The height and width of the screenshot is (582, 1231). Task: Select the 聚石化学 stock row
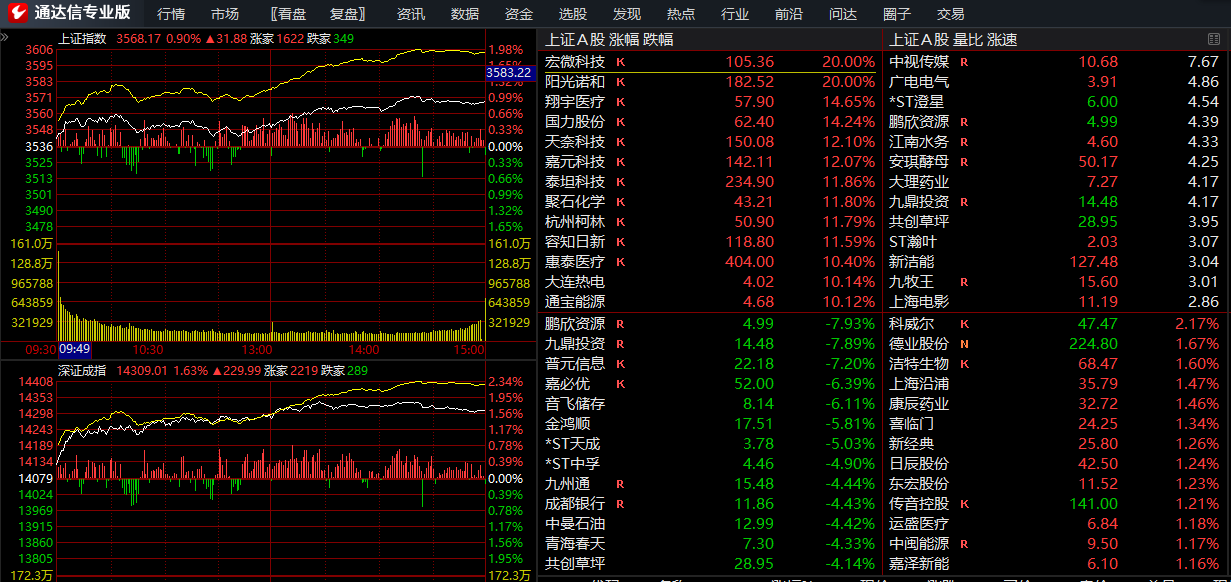click(x=711, y=202)
